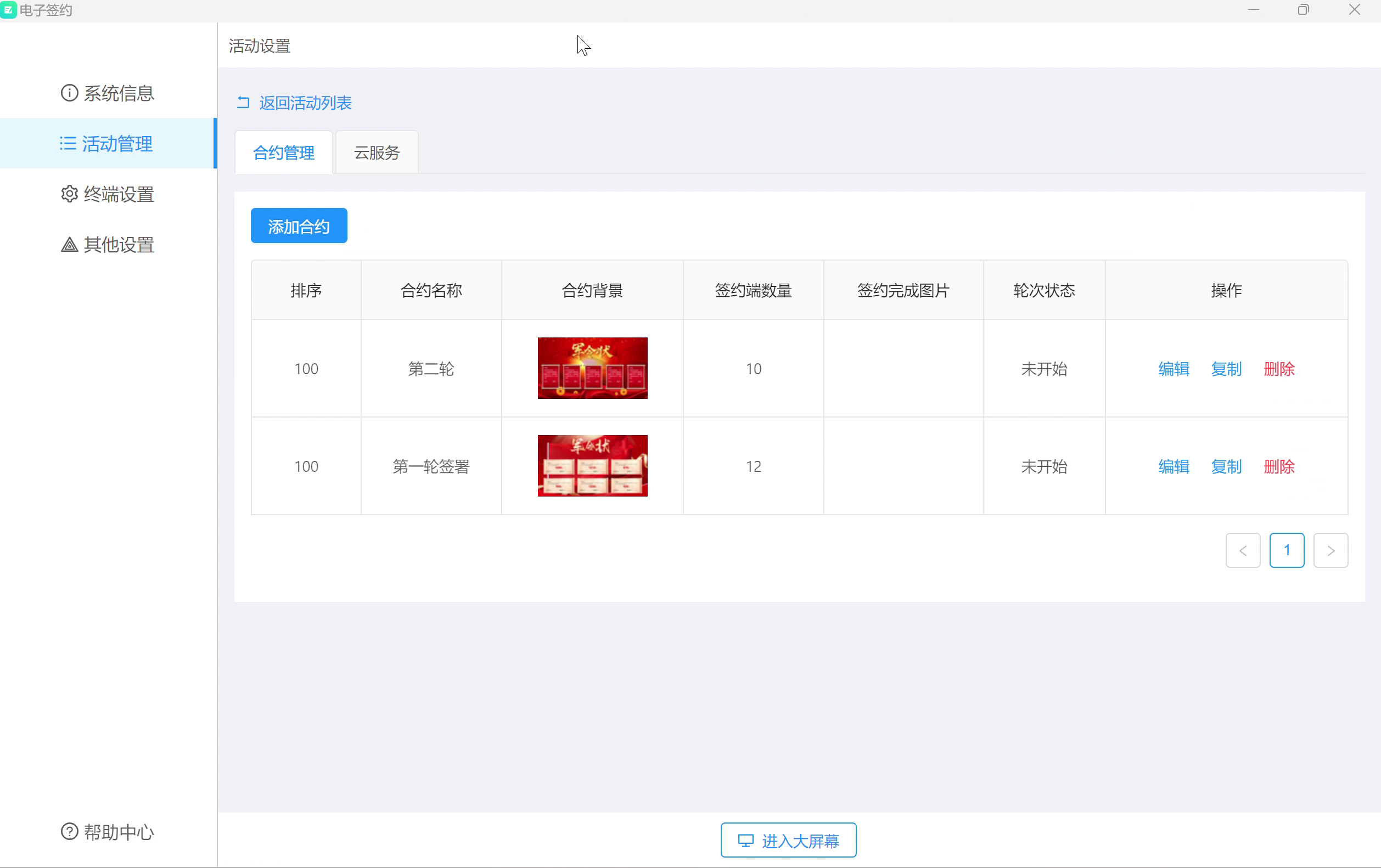Select page 1 in pagination
1381x868 pixels.
click(x=1287, y=550)
